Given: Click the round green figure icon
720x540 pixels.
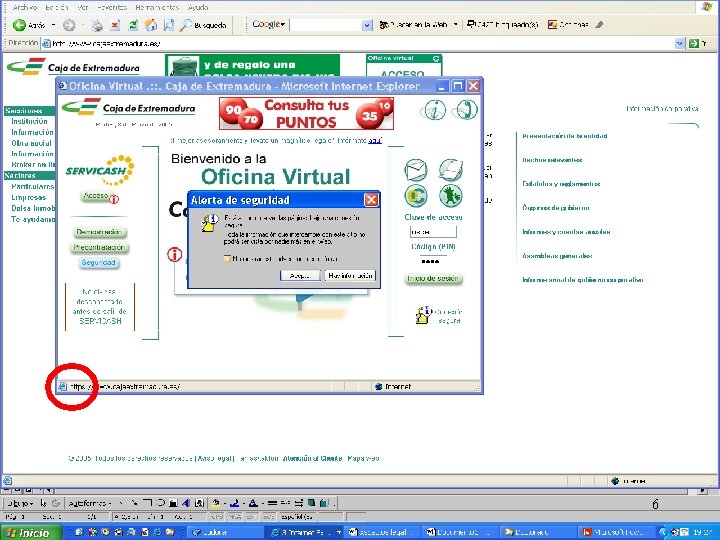Looking at the screenshot, I should [x=450, y=196].
